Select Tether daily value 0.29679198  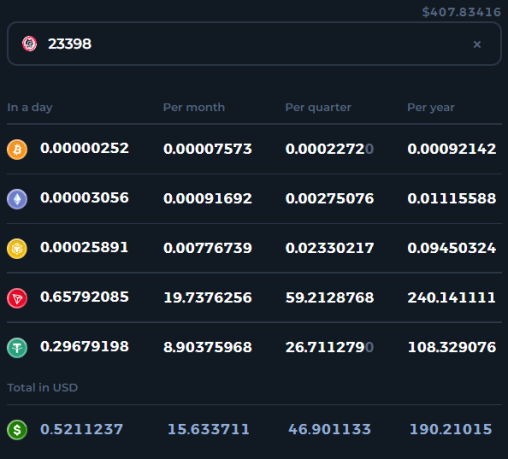click(x=84, y=347)
